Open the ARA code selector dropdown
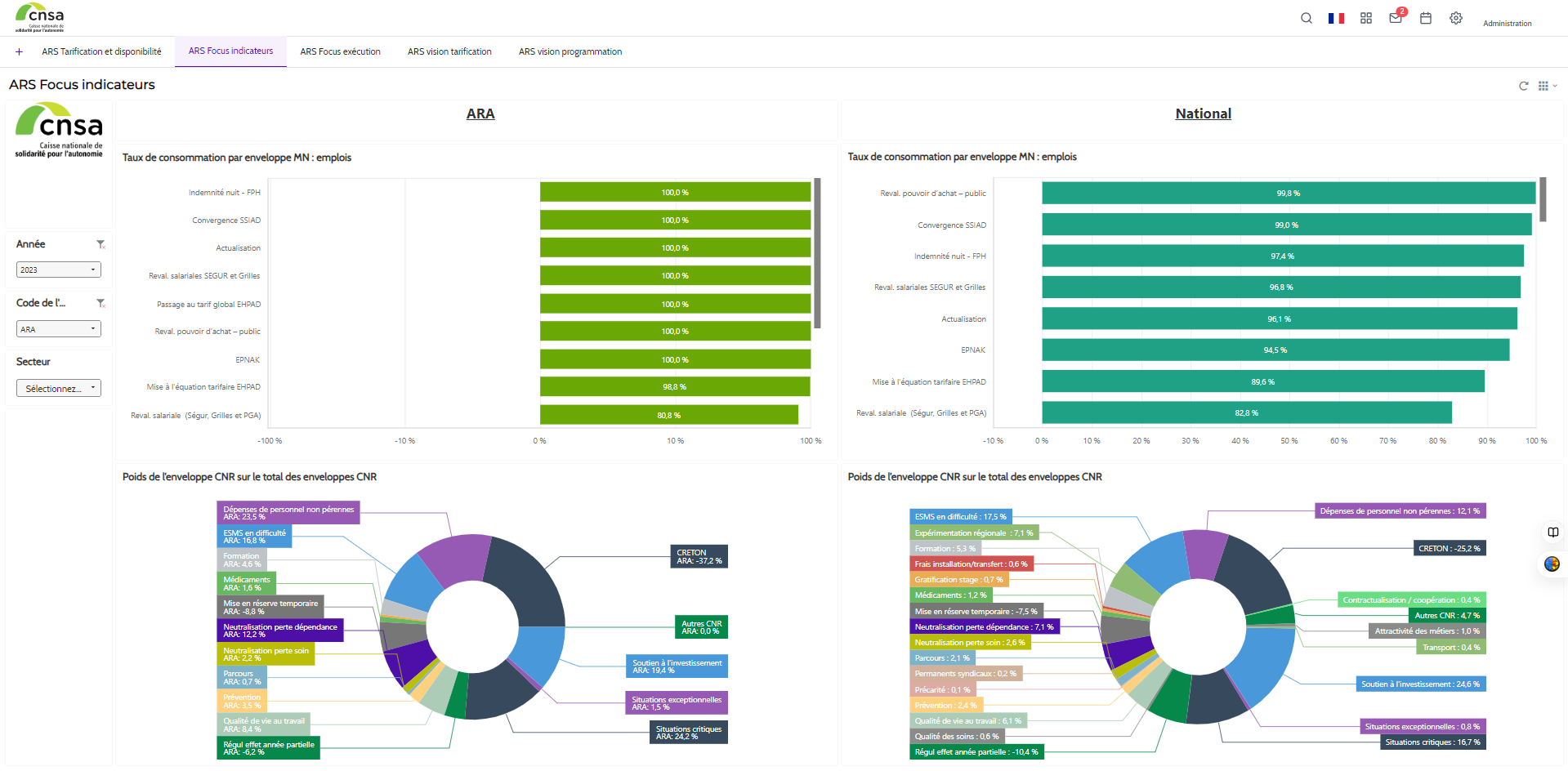This screenshot has height=771, width=1568. [x=58, y=328]
